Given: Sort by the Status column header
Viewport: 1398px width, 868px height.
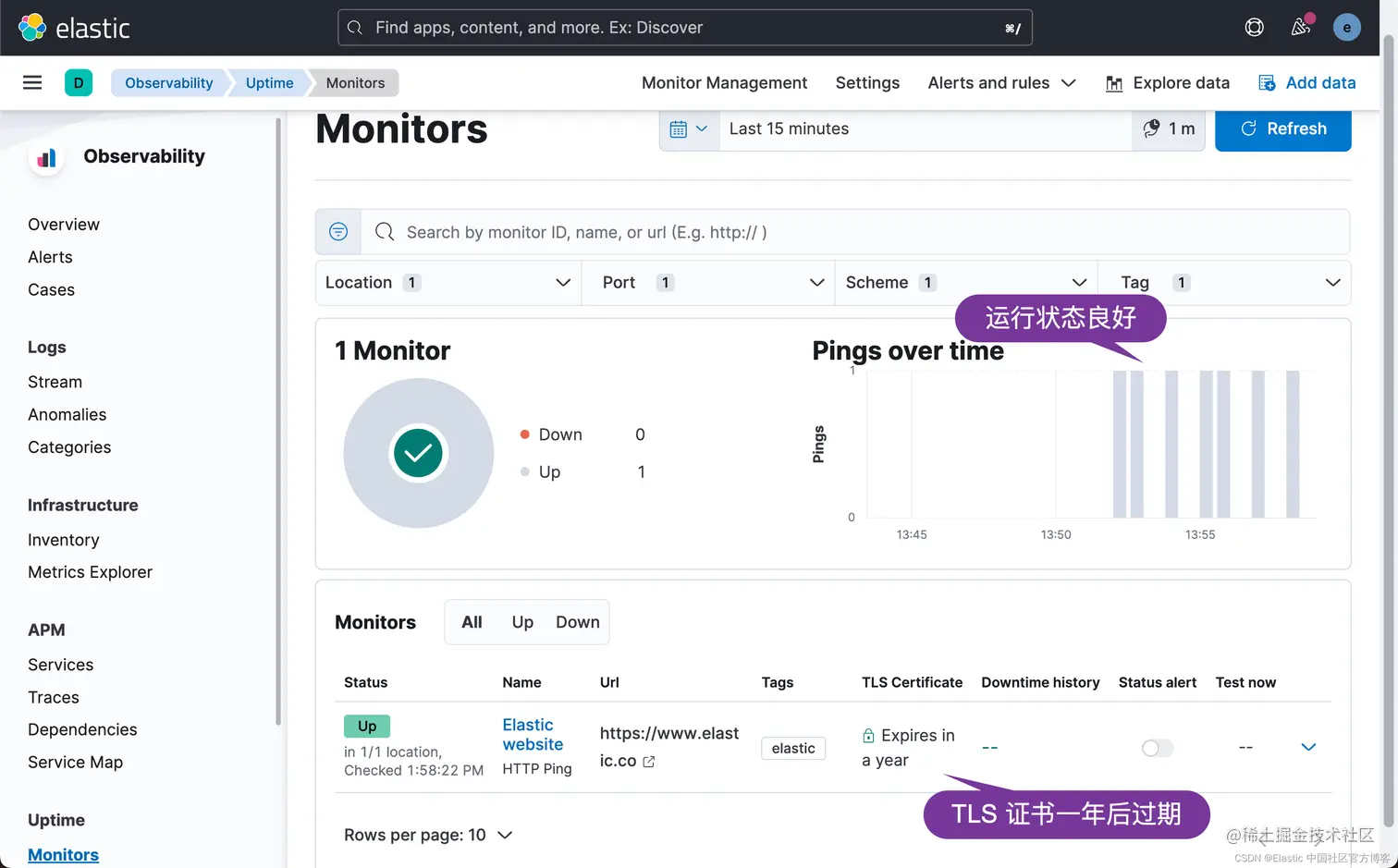Looking at the screenshot, I should click(365, 682).
